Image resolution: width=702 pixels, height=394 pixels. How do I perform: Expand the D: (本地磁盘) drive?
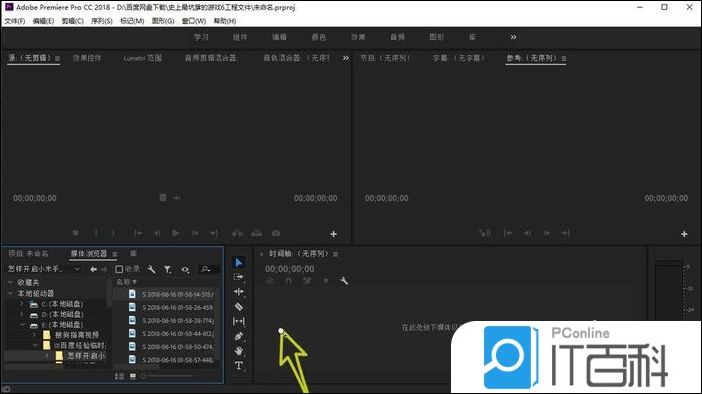click(21, 314)
